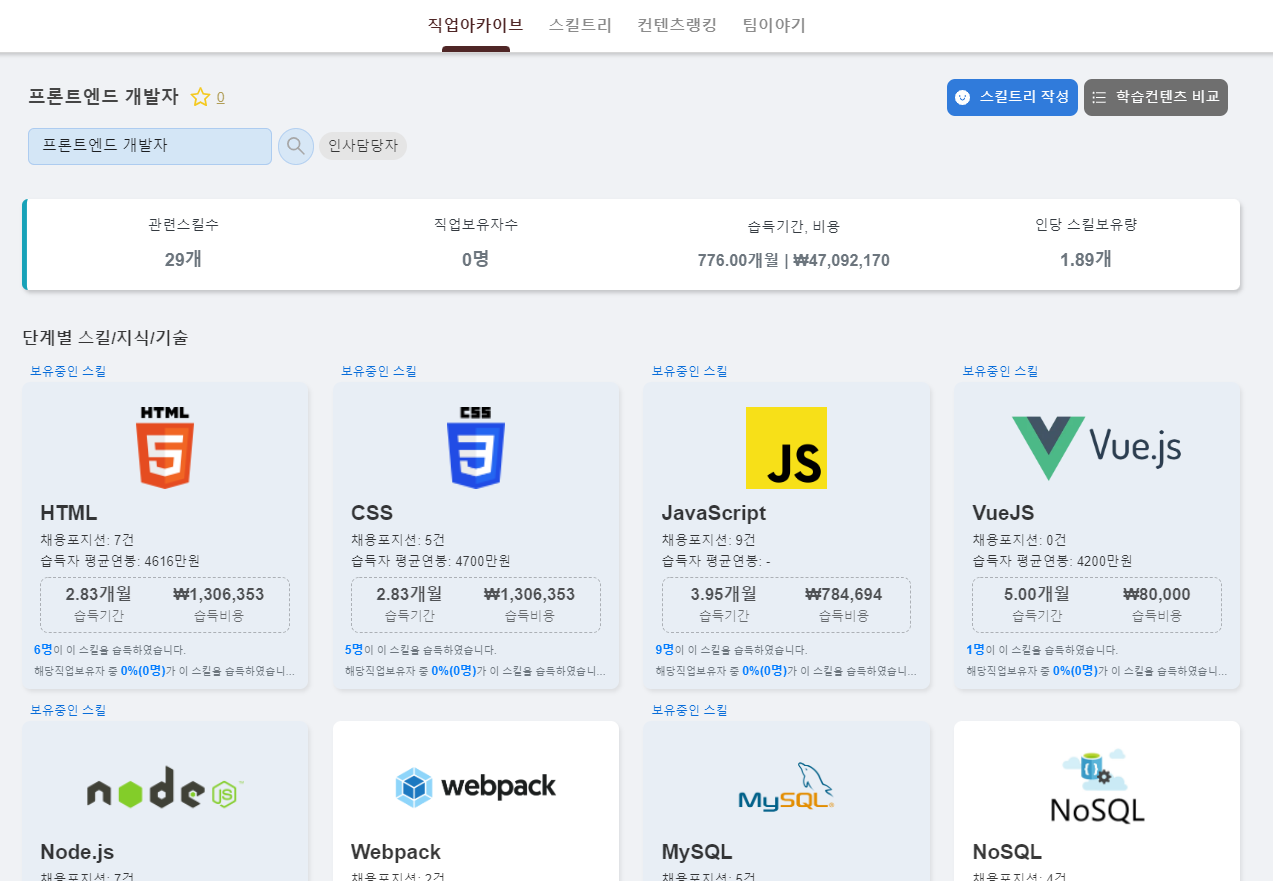Open the VueJS skill title

pyautogui.click(x=1003, y=513)
